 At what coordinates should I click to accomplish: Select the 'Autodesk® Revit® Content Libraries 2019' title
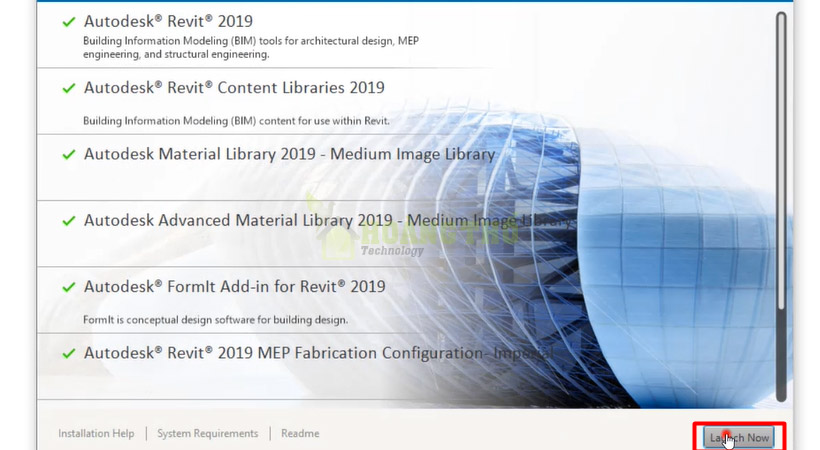point(234,87)
